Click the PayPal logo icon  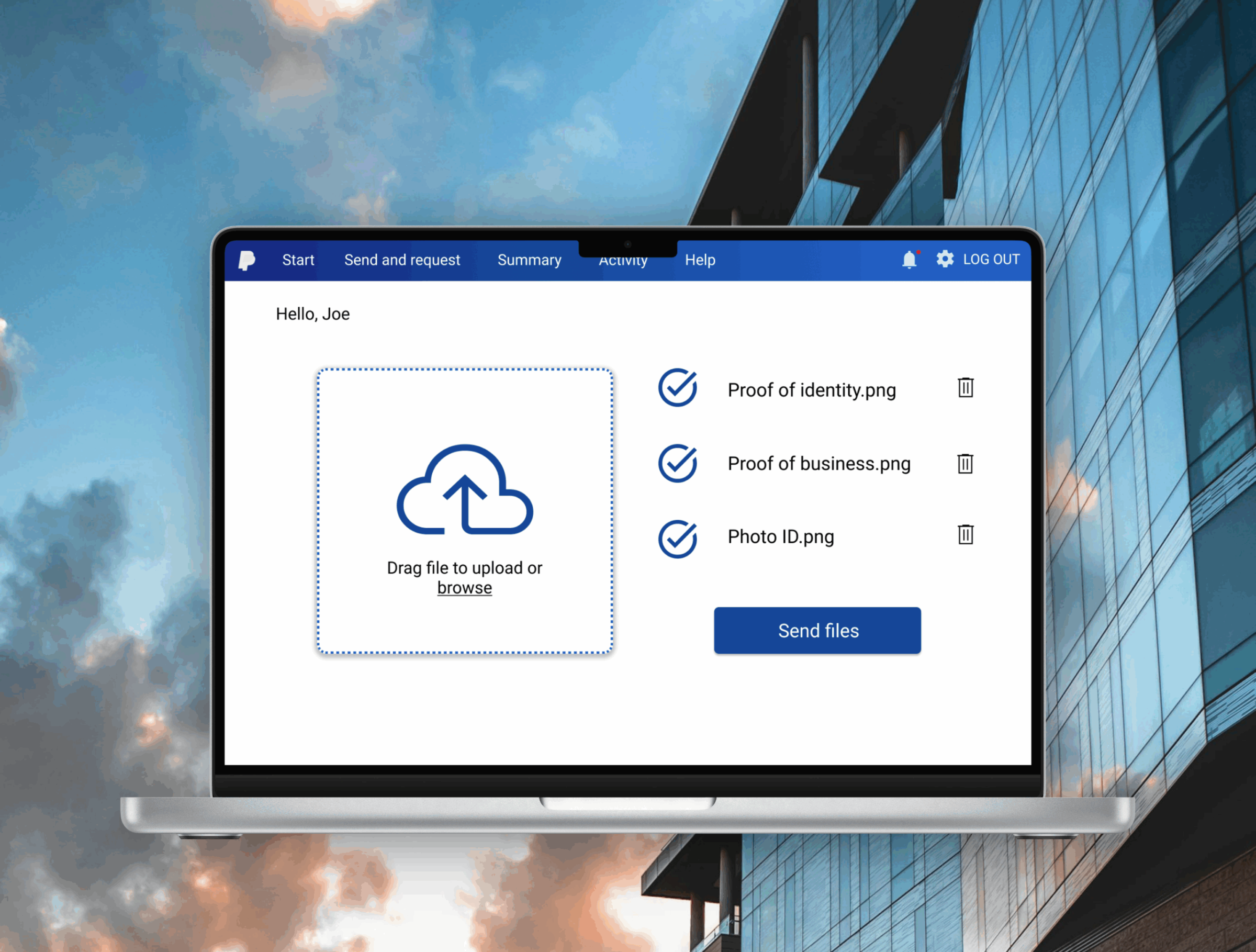coord(246,260)
